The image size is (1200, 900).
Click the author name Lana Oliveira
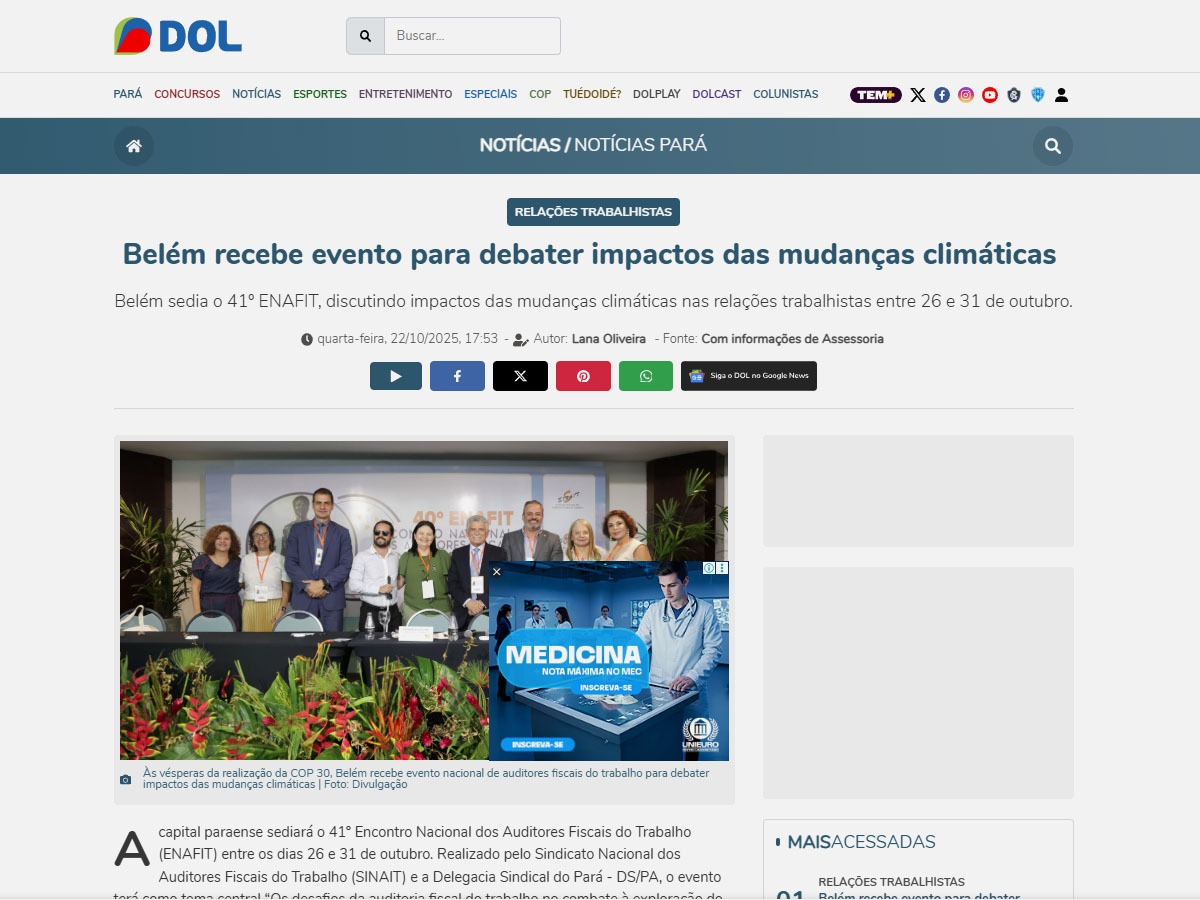(608, 339)
